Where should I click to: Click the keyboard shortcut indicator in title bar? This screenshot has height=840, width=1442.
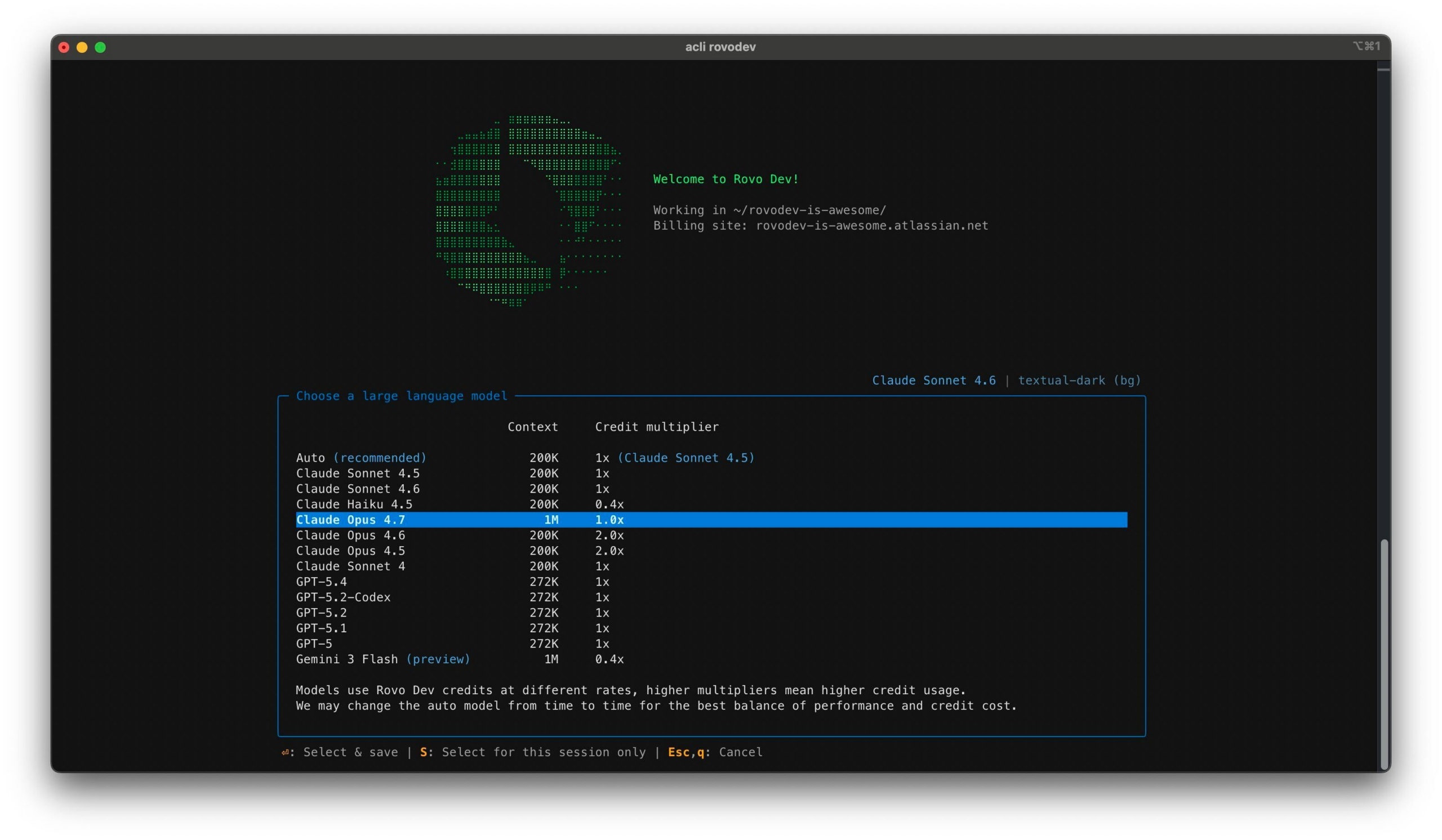point(1366,46)
